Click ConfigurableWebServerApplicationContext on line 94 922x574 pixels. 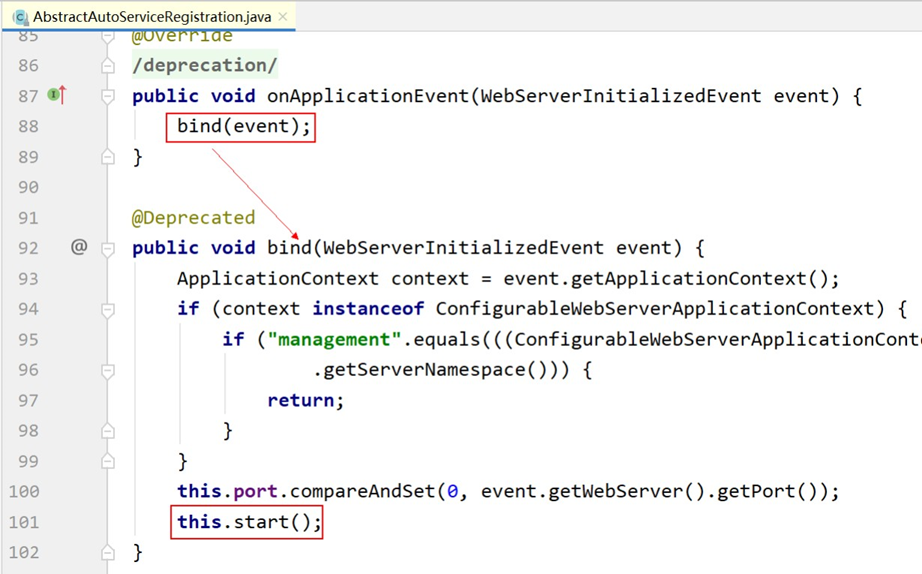click(x=654, y=309)
